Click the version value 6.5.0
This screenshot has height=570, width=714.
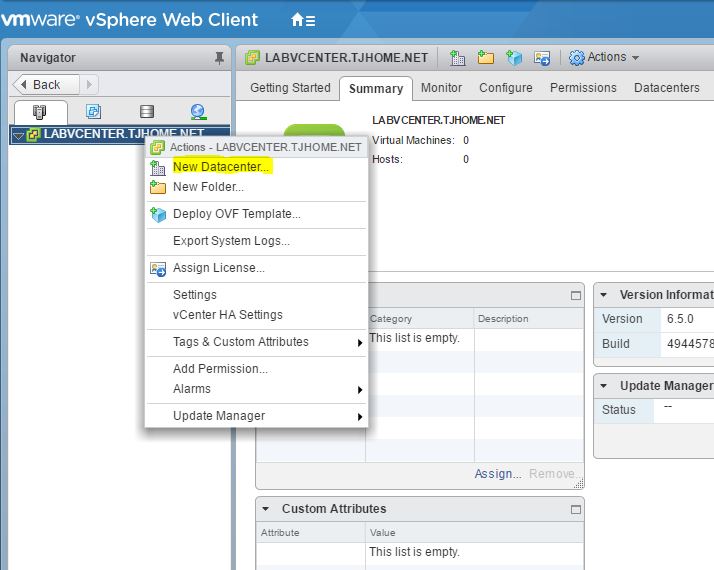pos(680,319)
